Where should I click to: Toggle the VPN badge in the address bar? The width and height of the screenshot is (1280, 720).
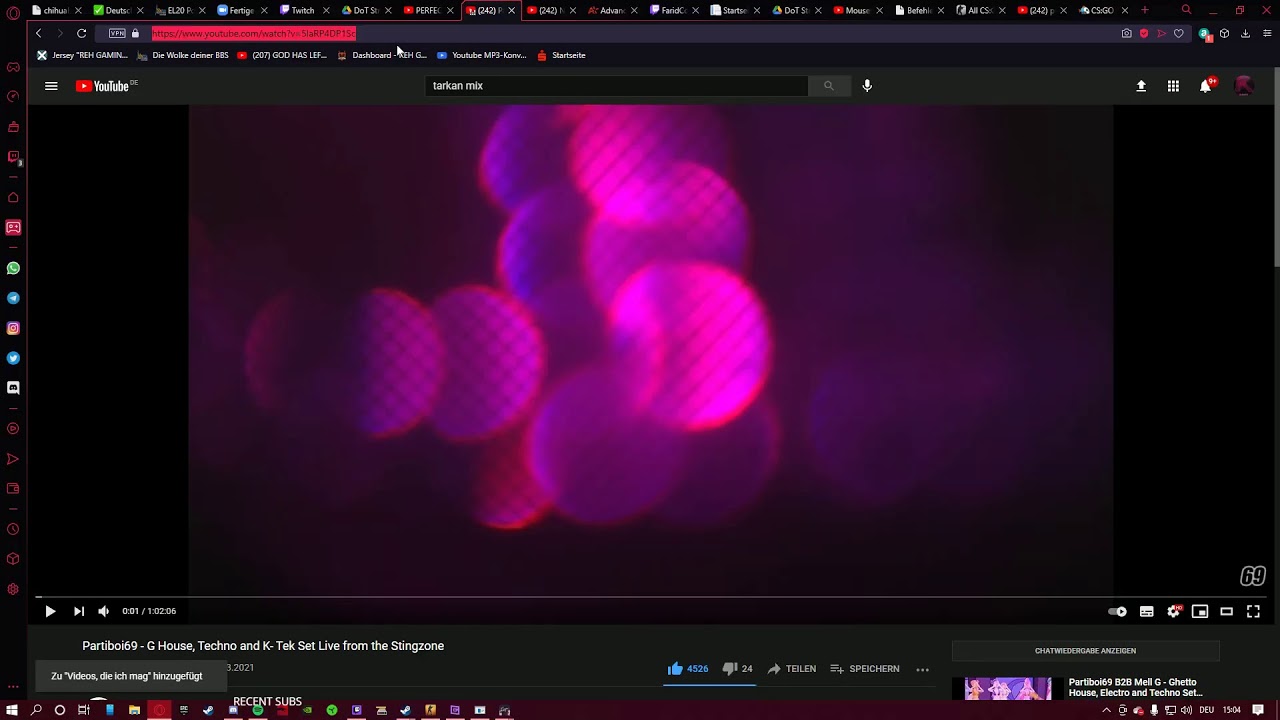point(117,33)
